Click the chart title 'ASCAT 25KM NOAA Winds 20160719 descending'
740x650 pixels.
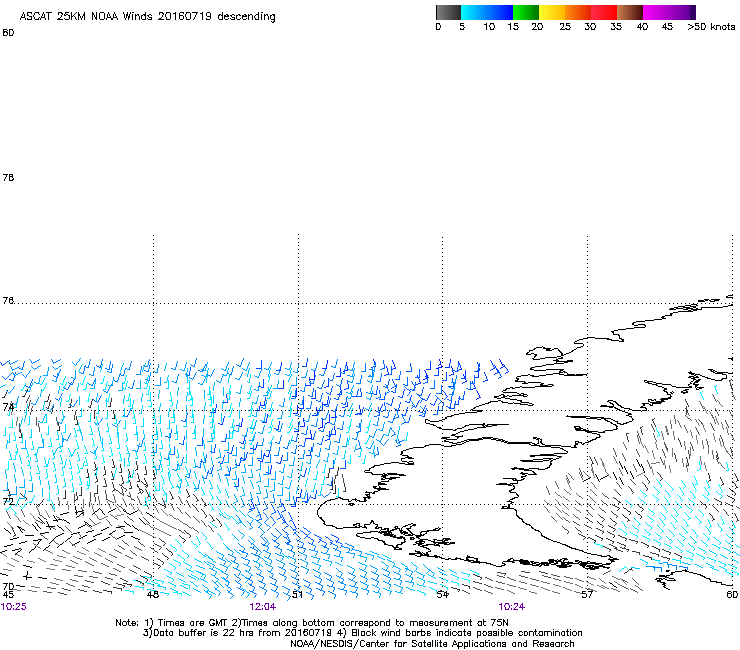[x=147, y=16]
